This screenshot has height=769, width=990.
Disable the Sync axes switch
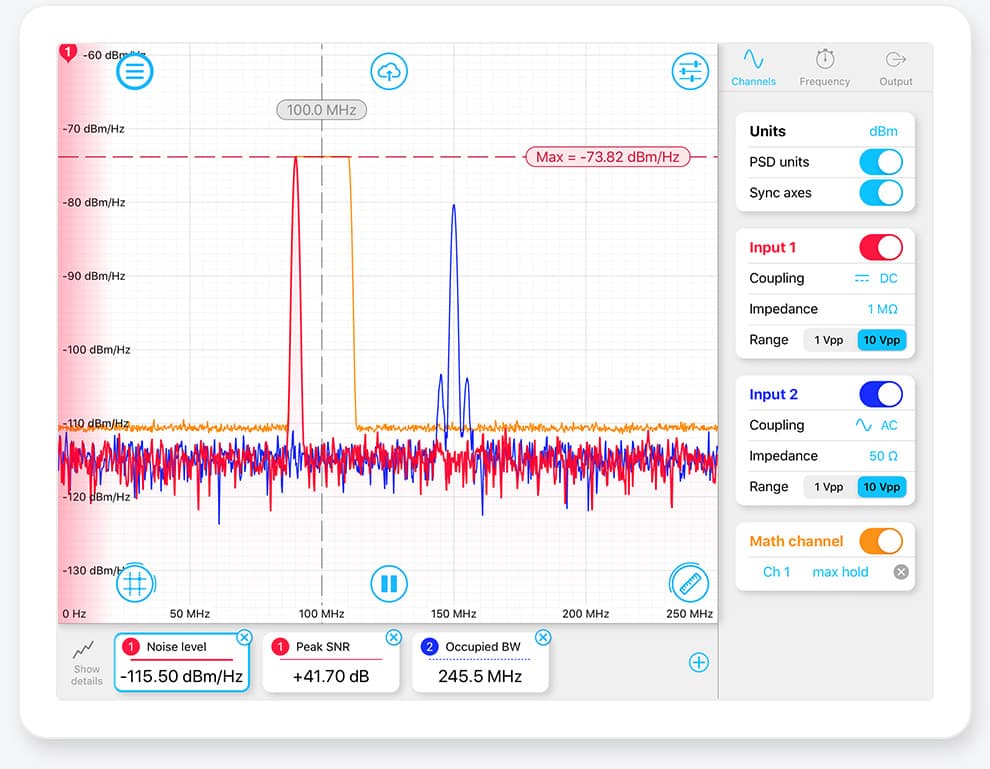click(x=881, y=193)
